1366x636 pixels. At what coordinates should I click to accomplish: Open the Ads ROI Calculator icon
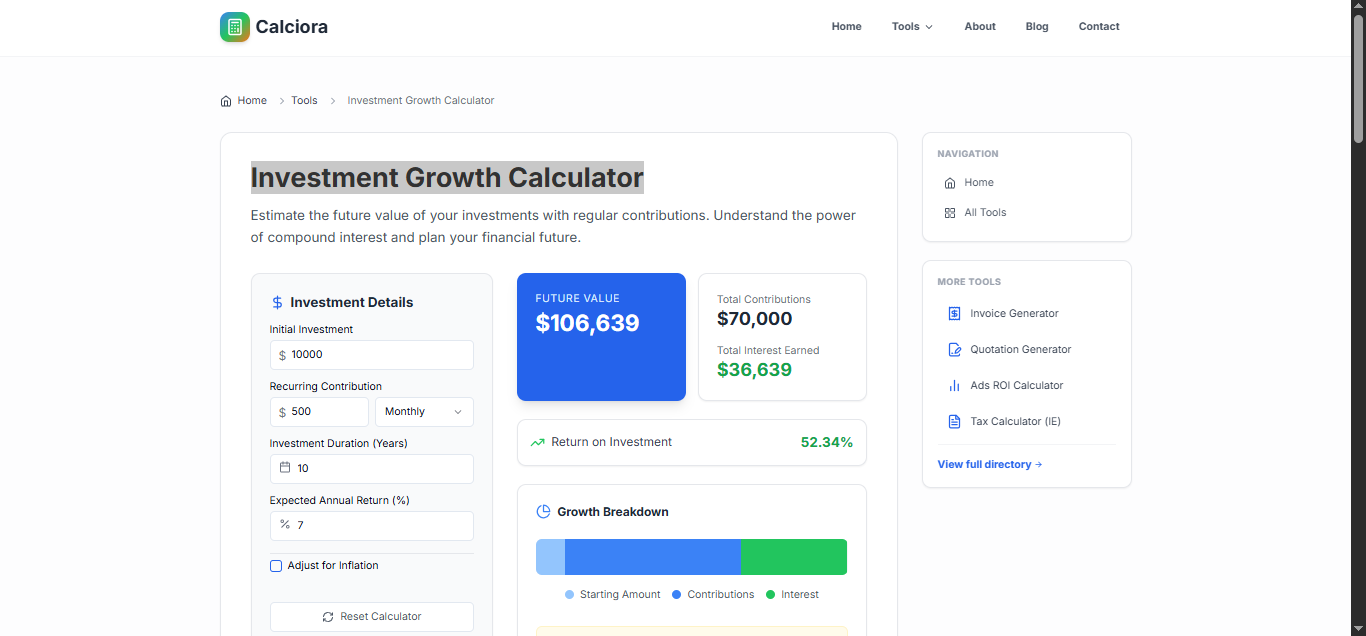[953, 385]
